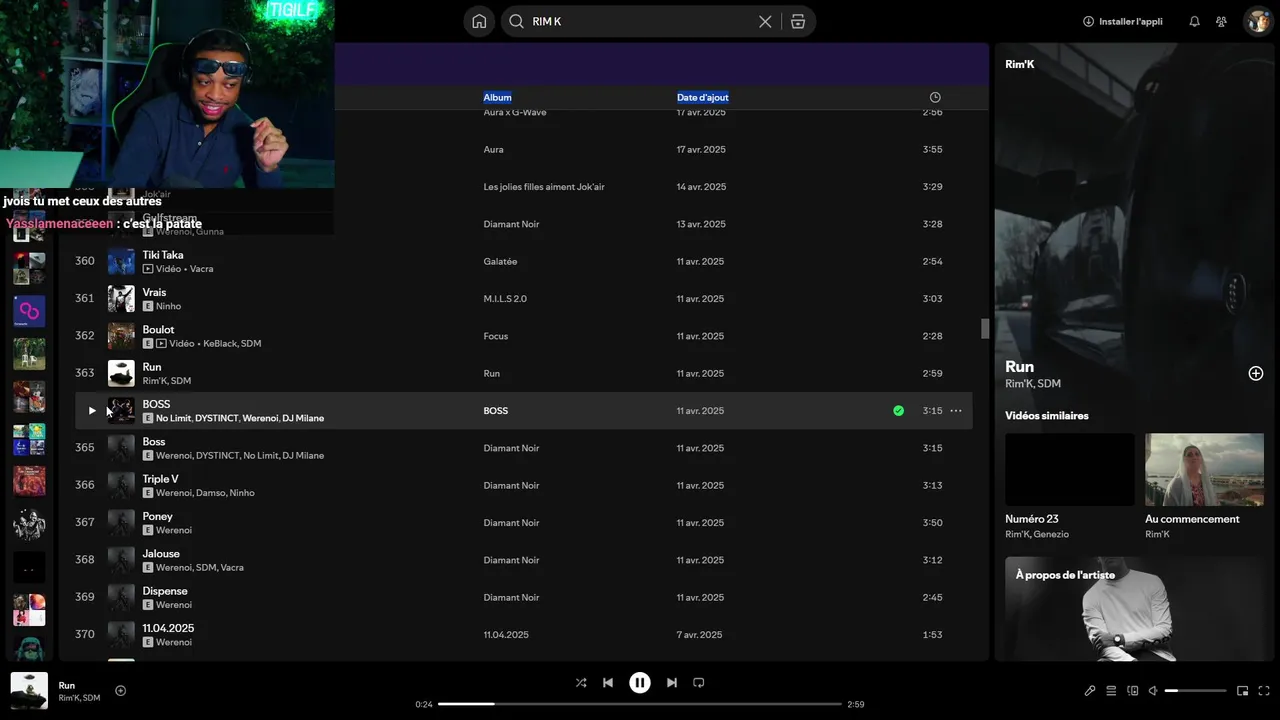Screen dimensions: 1280x720
Task: Clear the RIM K search text
Action: pyautogui.click(x=765, y=21)
